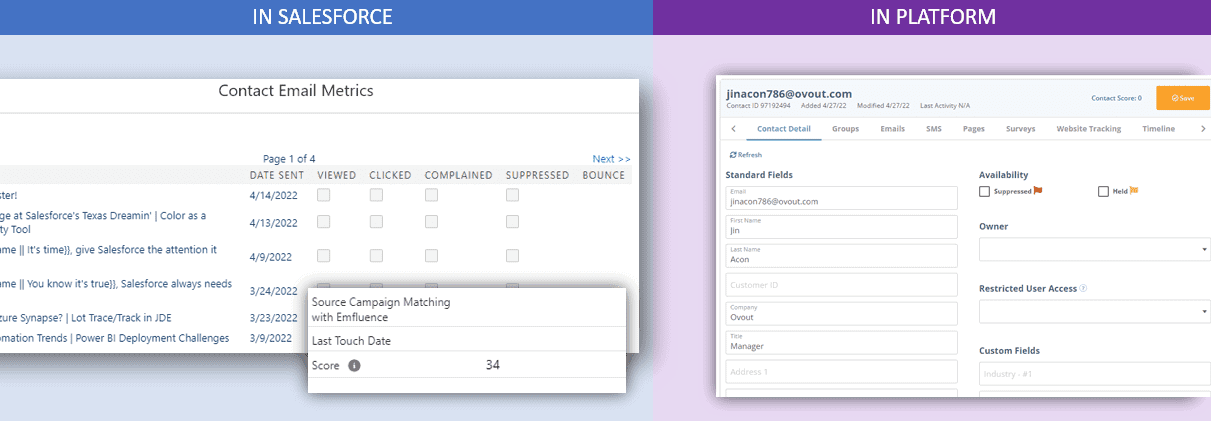Viewport: 1211px width, 421px height.
Task: Open the Owner dropdown
Action: click(x=1095, y=248)
